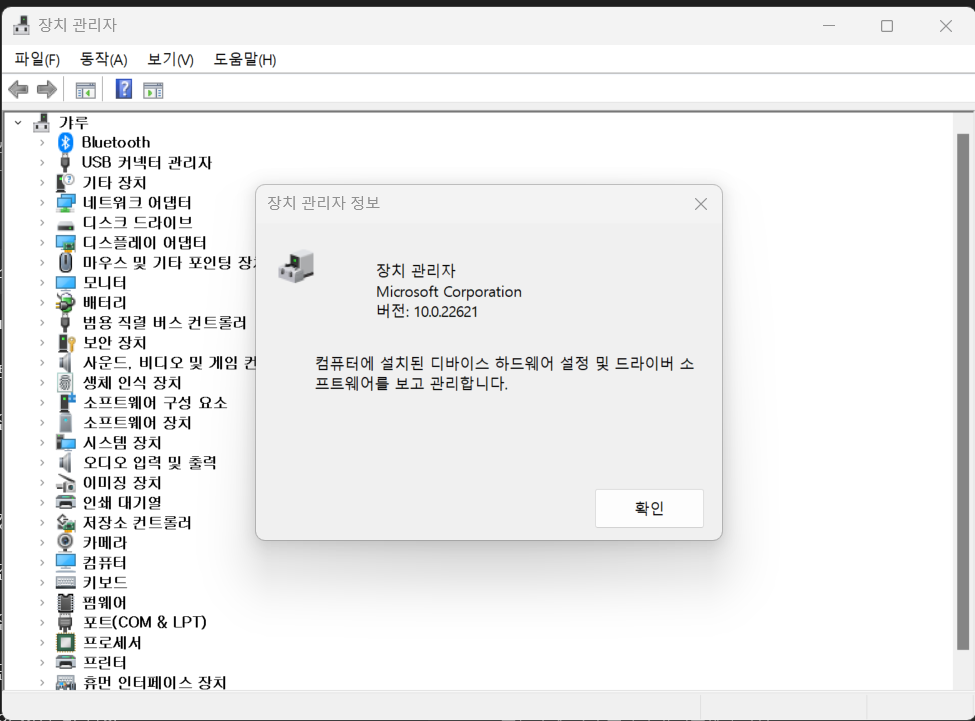
Task: Click the 마우스 및 기타 포인팅 장치 icon
Action: (65, 262)
